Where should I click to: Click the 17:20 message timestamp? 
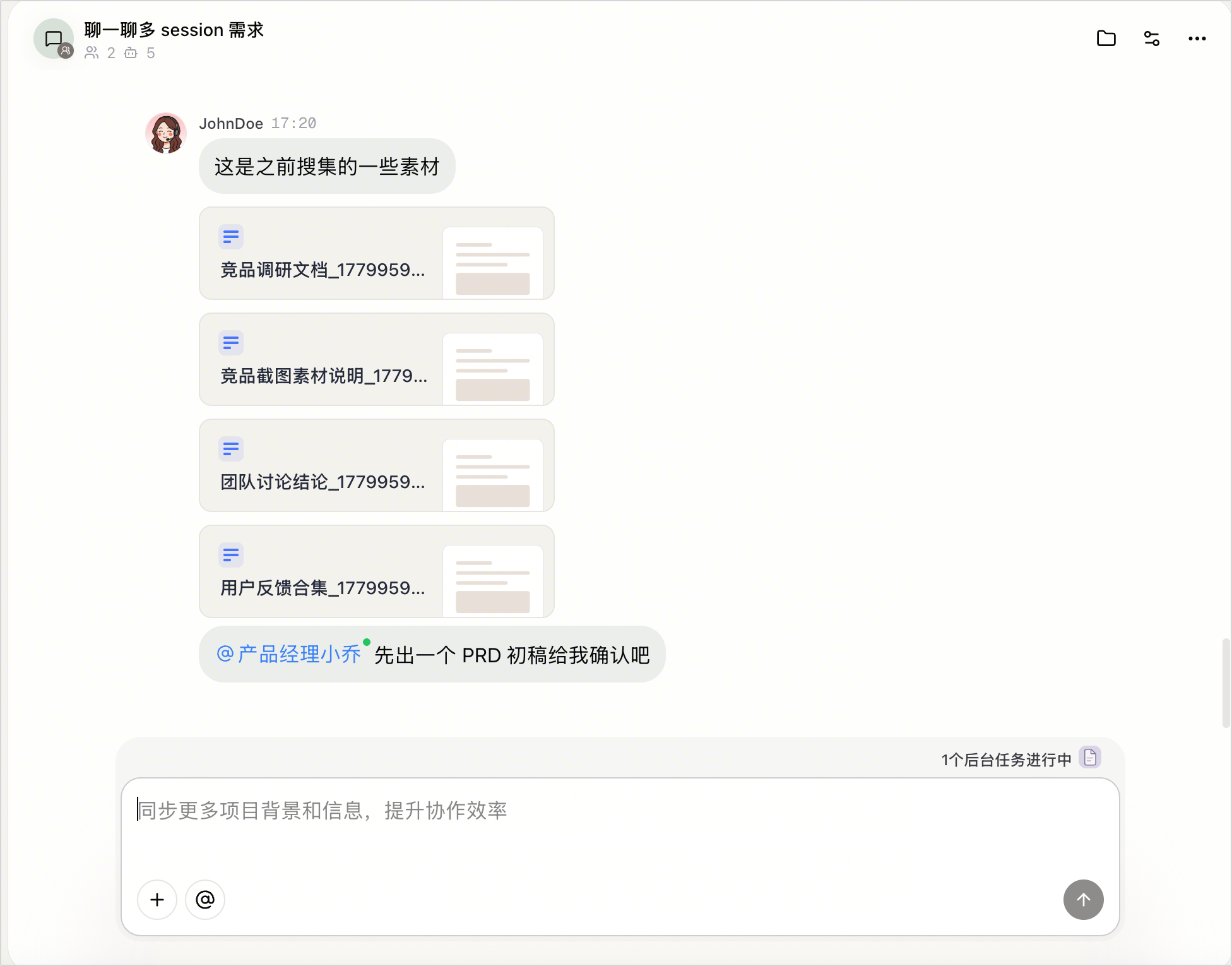coord(293,123)
